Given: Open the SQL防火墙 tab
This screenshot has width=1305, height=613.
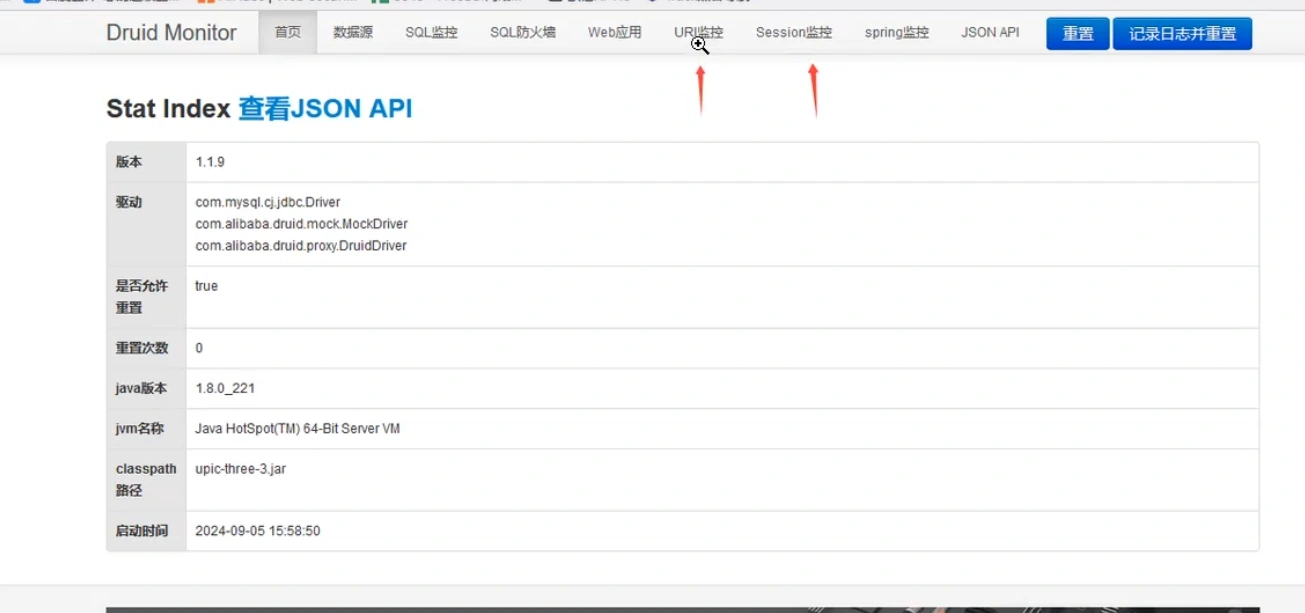Looking at the screenshot, I should tap(522, 33).
